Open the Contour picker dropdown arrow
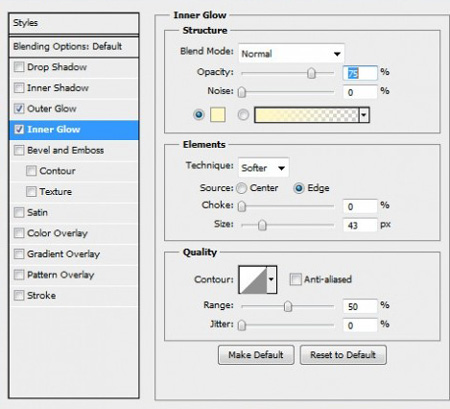This screenshot has width=450, height=409. click(272, 279)
